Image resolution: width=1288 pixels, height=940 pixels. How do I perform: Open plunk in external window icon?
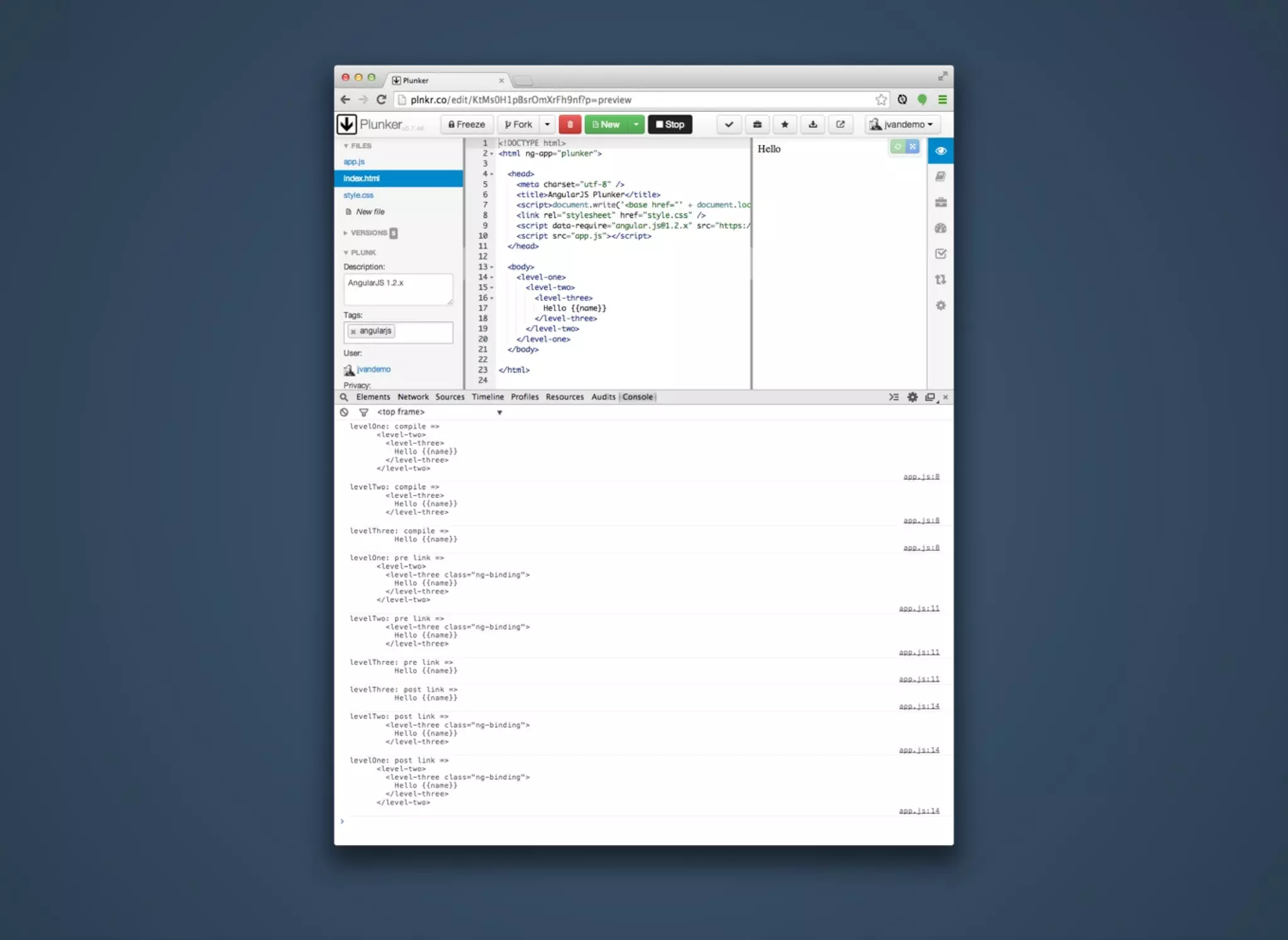pos(840,124)
